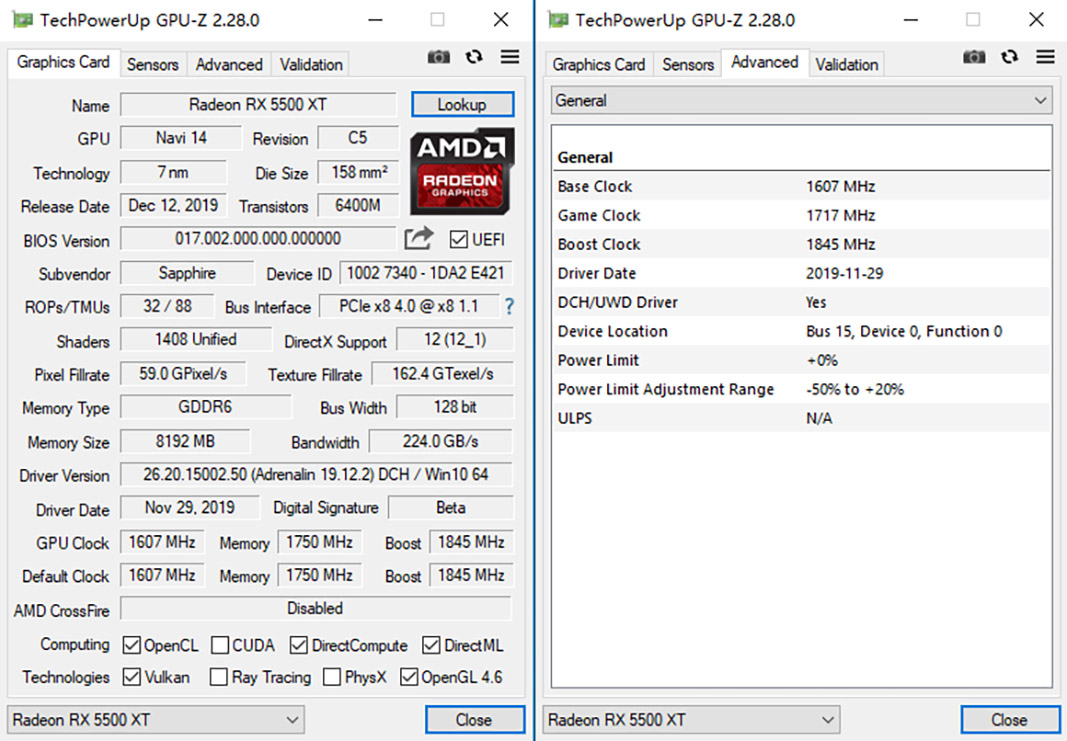Open the hamburger menu in right window
This screenshot has width=1067, height=741.
[1045, 57]
